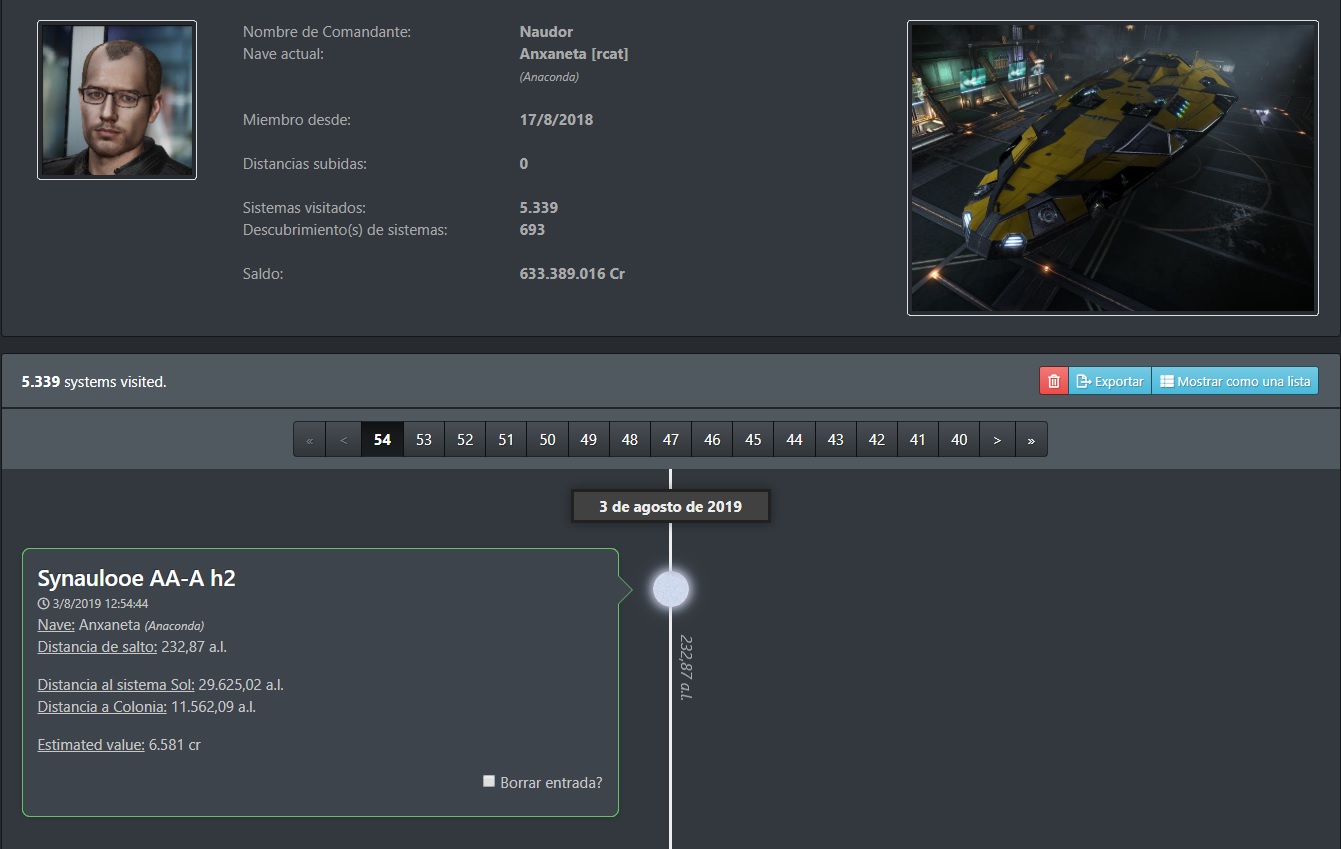Click commander name Naudor
The height and width of the screenshot is (849, 1341).
(546, 32)
